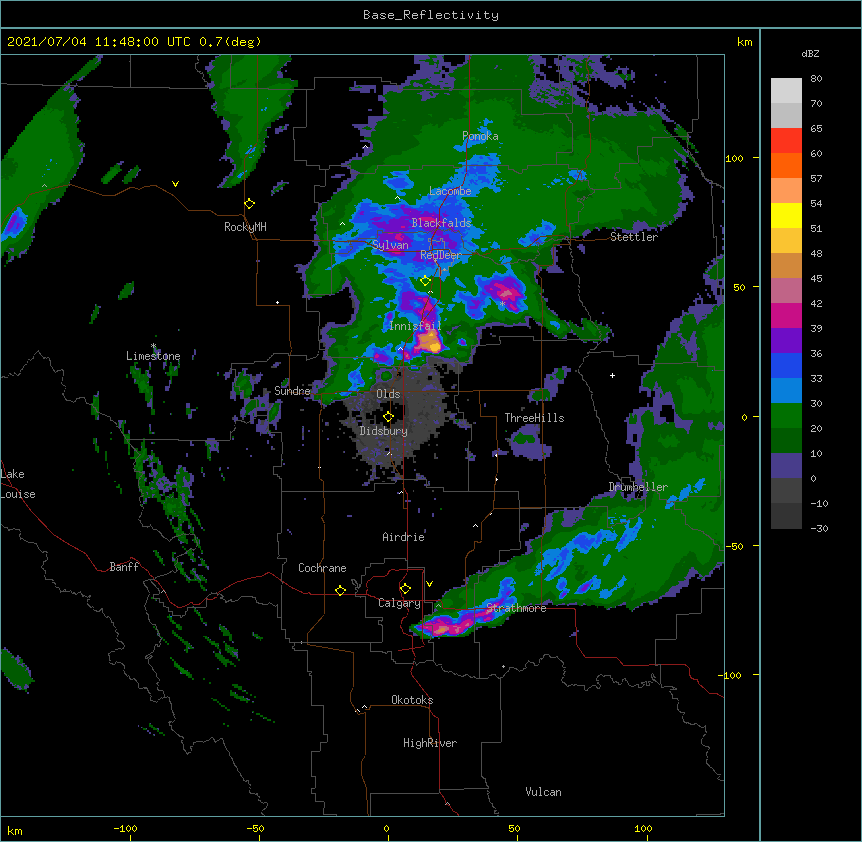Click the Blackfalds label
Screen dimensions: 862x842
441,223
